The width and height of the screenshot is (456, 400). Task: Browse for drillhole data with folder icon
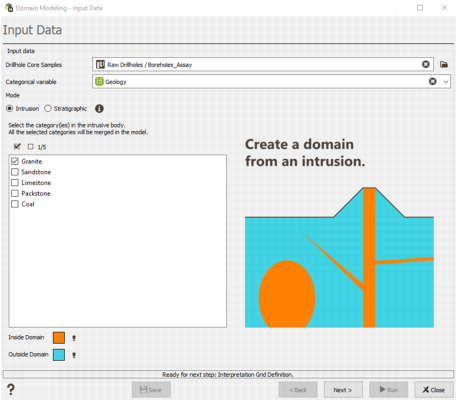pos(444,64)
